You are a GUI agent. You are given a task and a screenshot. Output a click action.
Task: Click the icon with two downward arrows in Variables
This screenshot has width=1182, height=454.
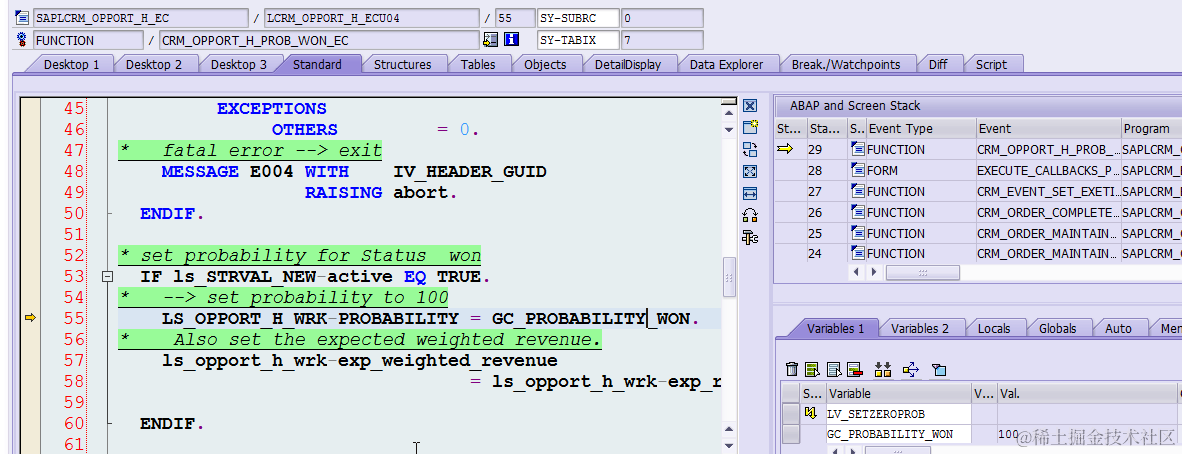pyautogui.click(x=883, y=370)
